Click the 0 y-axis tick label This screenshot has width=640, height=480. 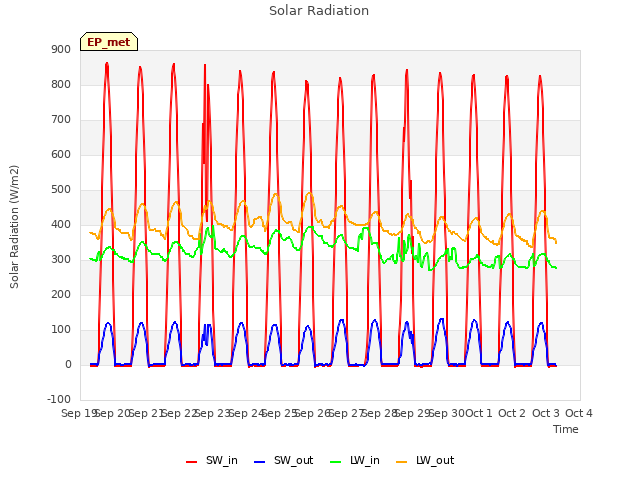click(x=68, y=365)
